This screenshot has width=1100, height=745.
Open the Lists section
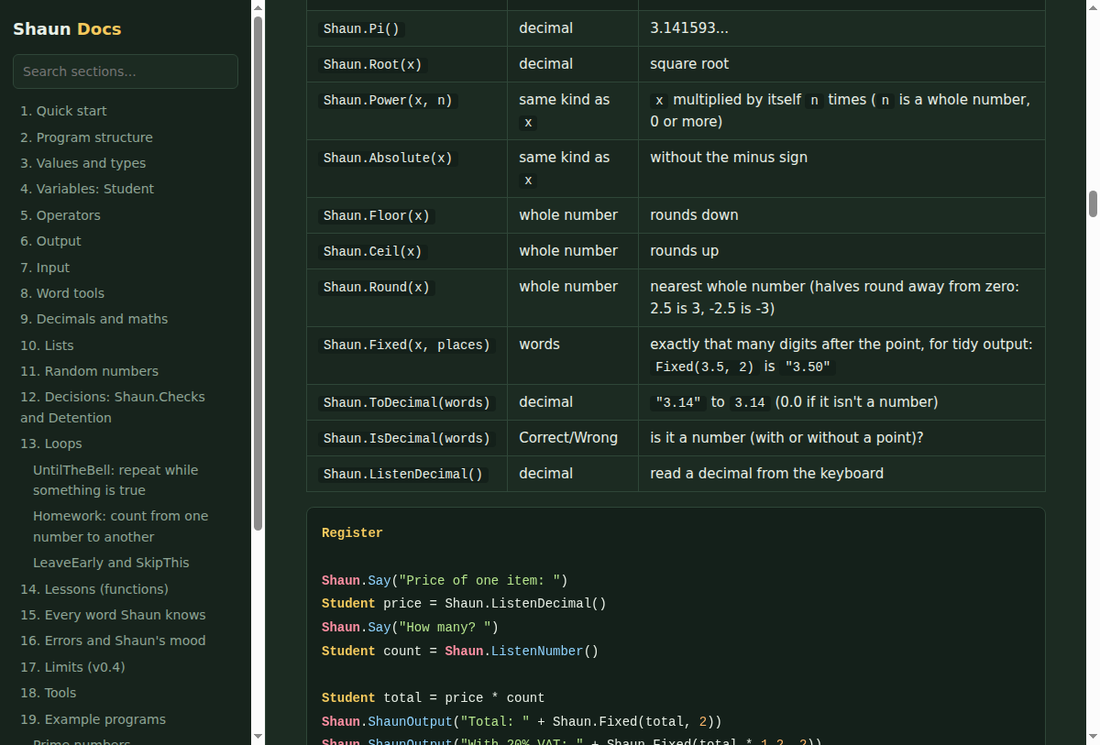pyautogui.click(x=47, y=345)
